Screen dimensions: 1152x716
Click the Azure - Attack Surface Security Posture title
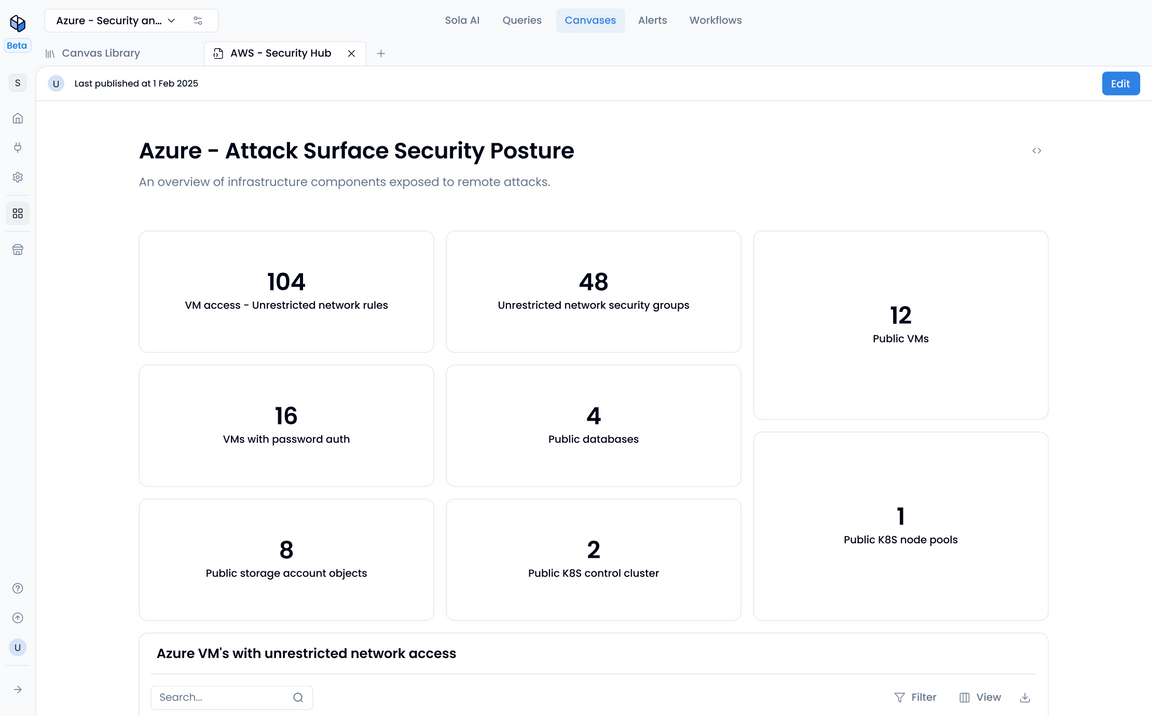tap(356, 151)
